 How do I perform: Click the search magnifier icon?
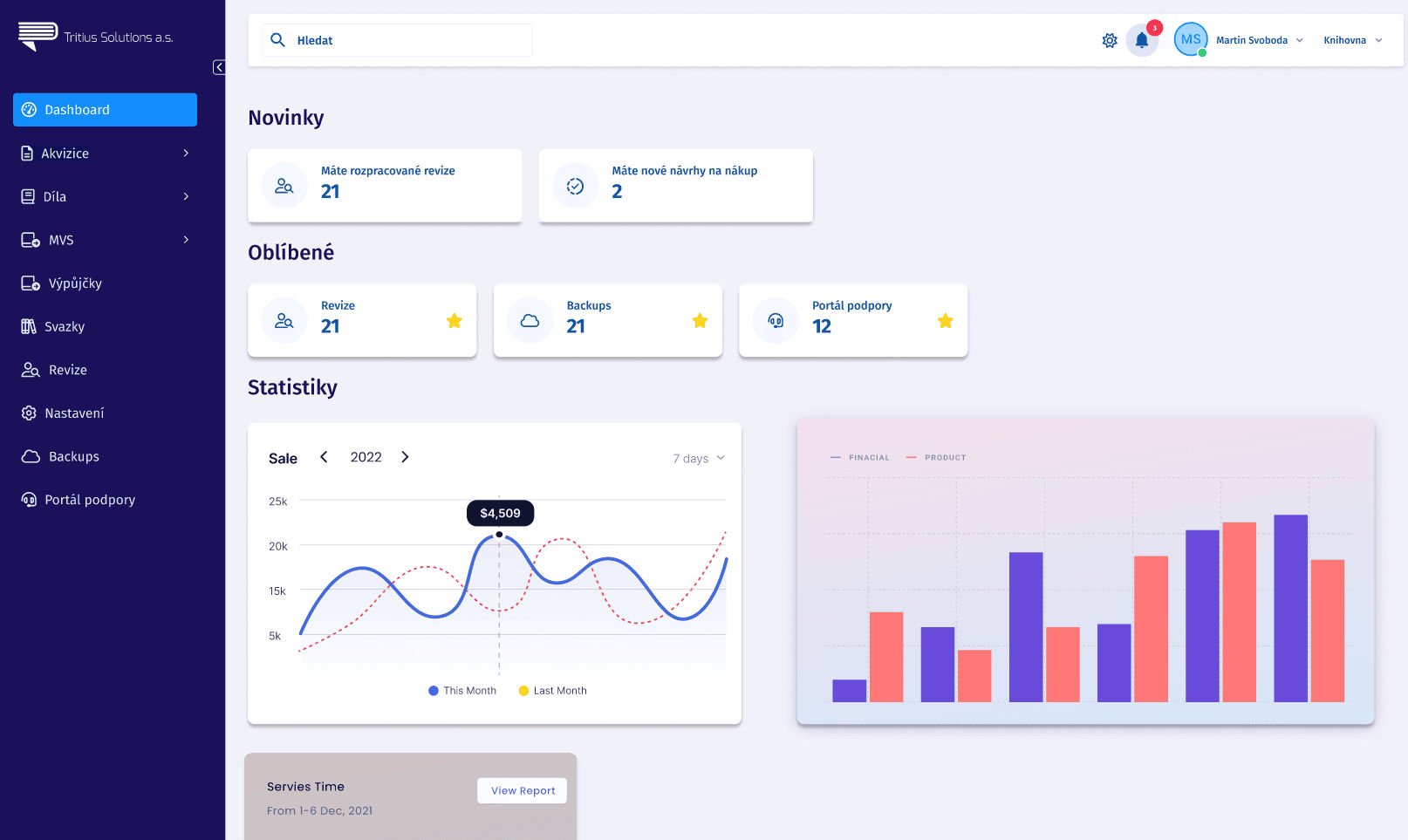tap(277, 40)
